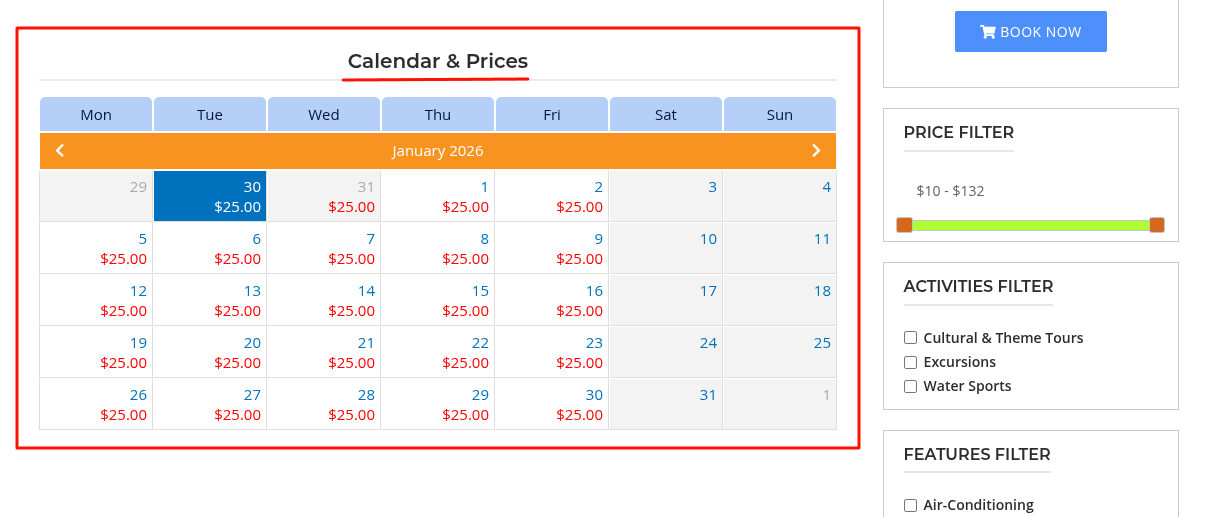Choose January 23 in the calendar
This screenshot has width=1227, height=517.
pyautogui.click(x=552, y=352)
